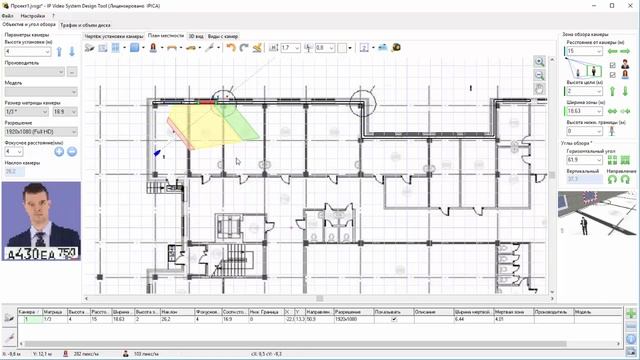The height and width of the screenshot is (360, 640).
Task: Zoom out with the magnifier minus button
Action: [x=540, y=75]
